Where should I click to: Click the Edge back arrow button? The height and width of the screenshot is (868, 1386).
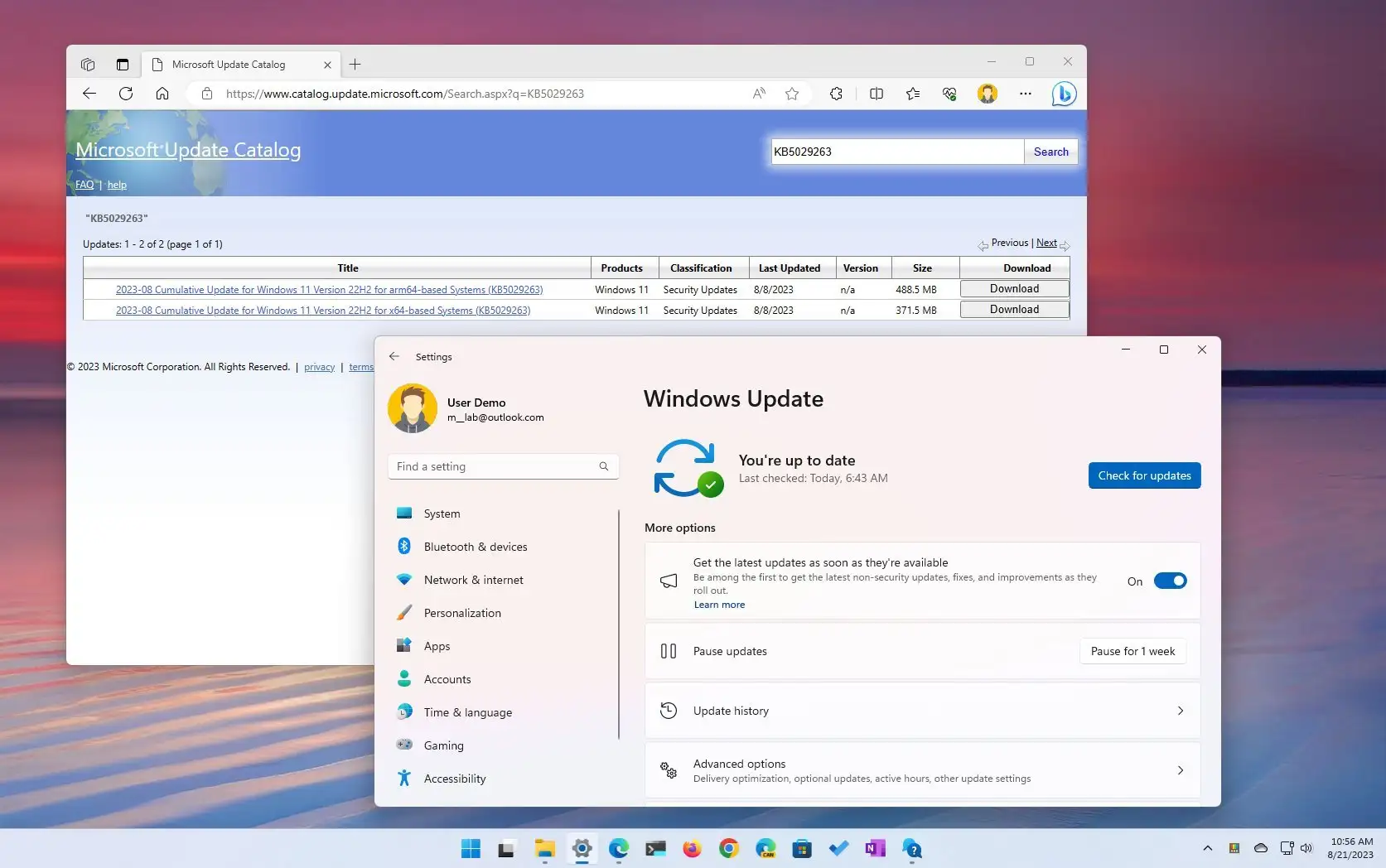(x=89, y=94)
